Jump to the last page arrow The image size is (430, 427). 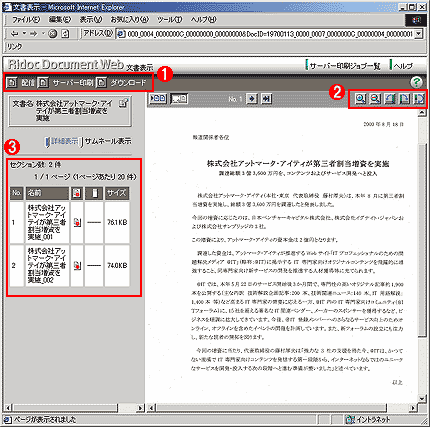pyautogui.click(x=266, y=99)
